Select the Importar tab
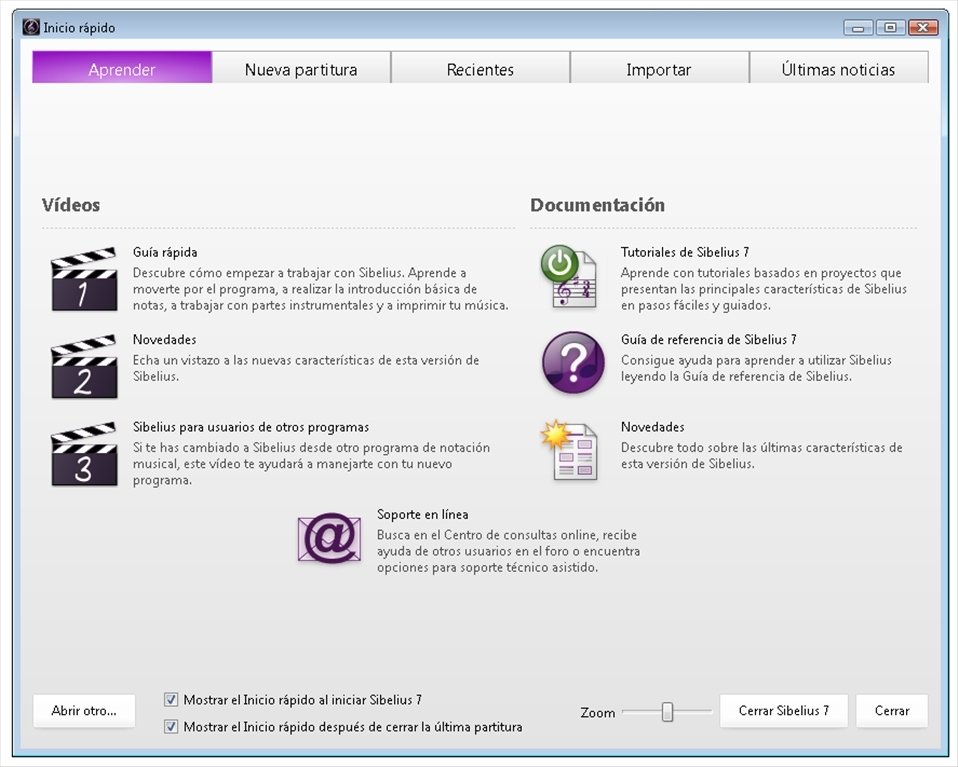 point(659,67)
